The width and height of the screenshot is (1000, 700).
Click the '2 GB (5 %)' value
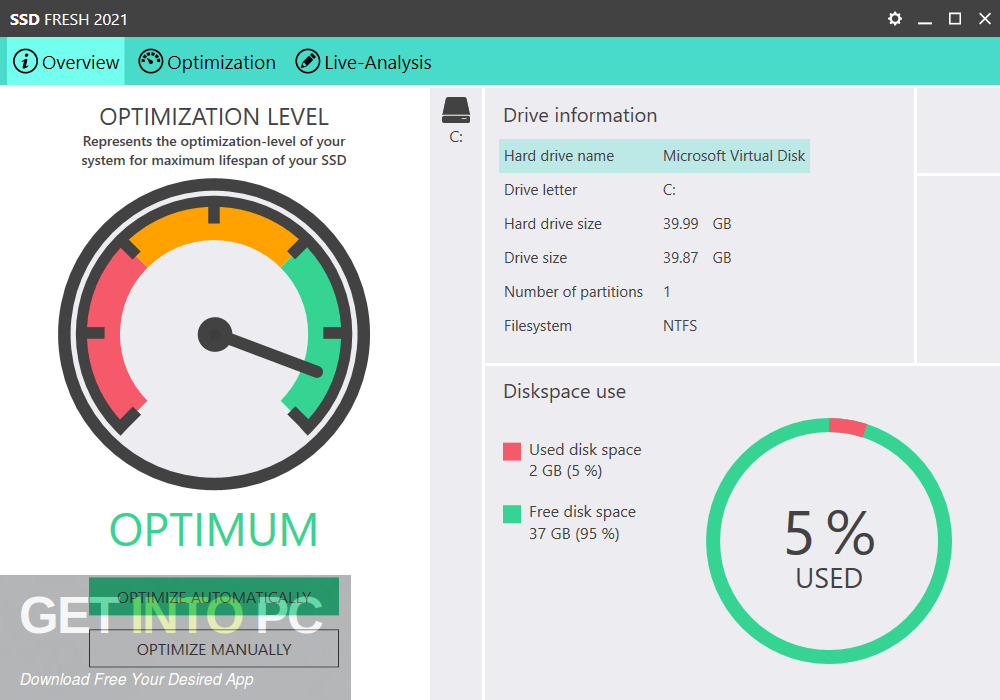click(x=565, y=471)
